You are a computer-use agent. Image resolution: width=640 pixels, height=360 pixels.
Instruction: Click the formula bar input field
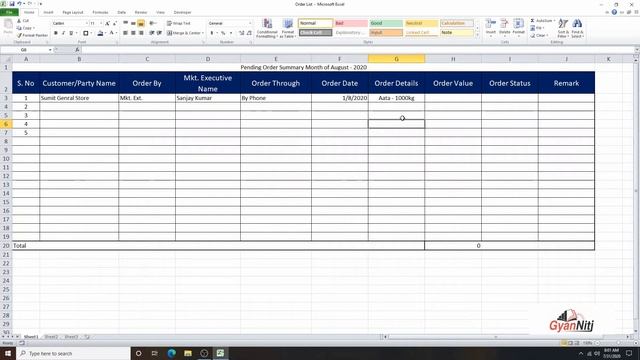358,50
